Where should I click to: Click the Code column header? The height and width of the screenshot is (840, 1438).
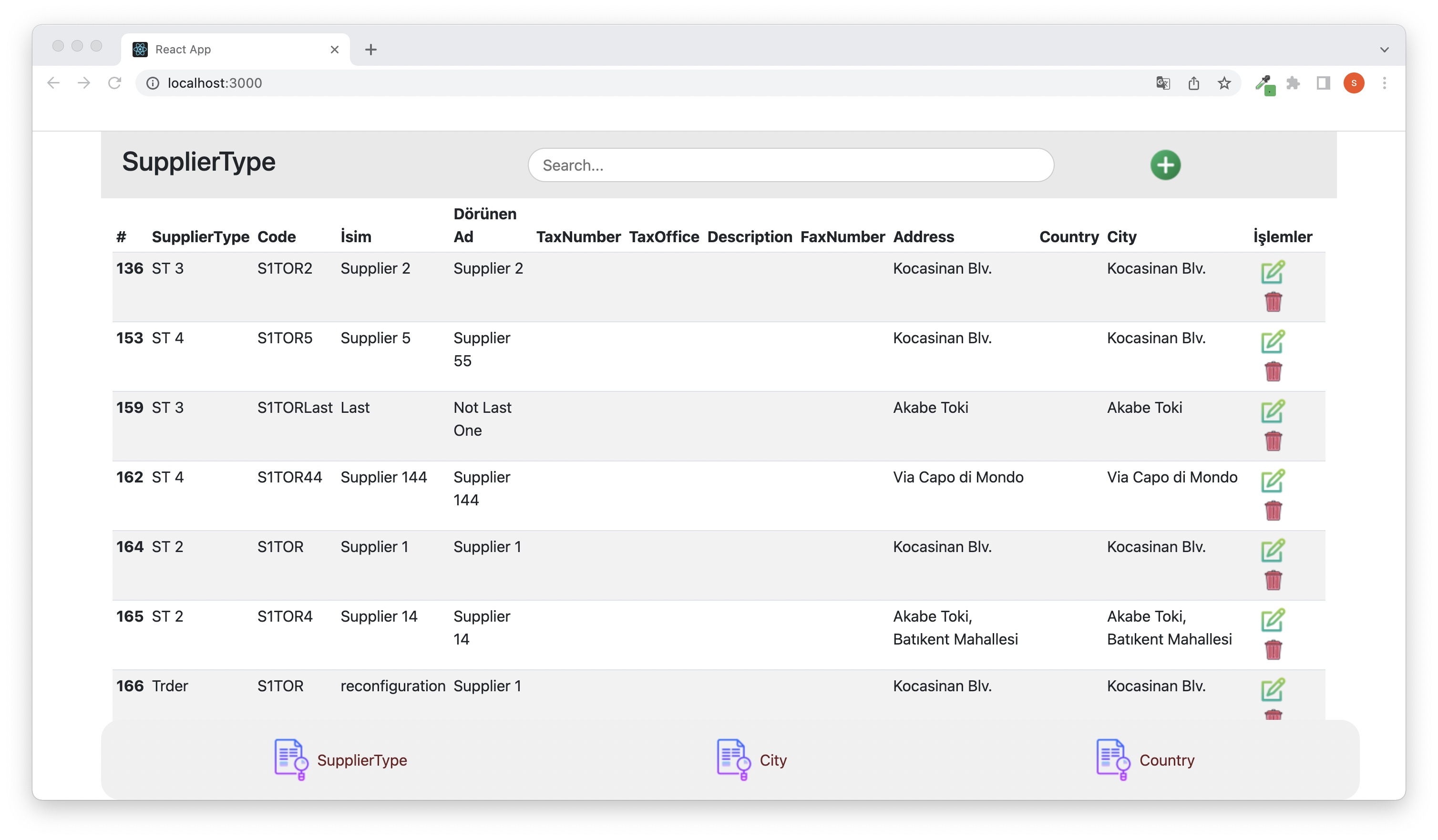(277, 237)
